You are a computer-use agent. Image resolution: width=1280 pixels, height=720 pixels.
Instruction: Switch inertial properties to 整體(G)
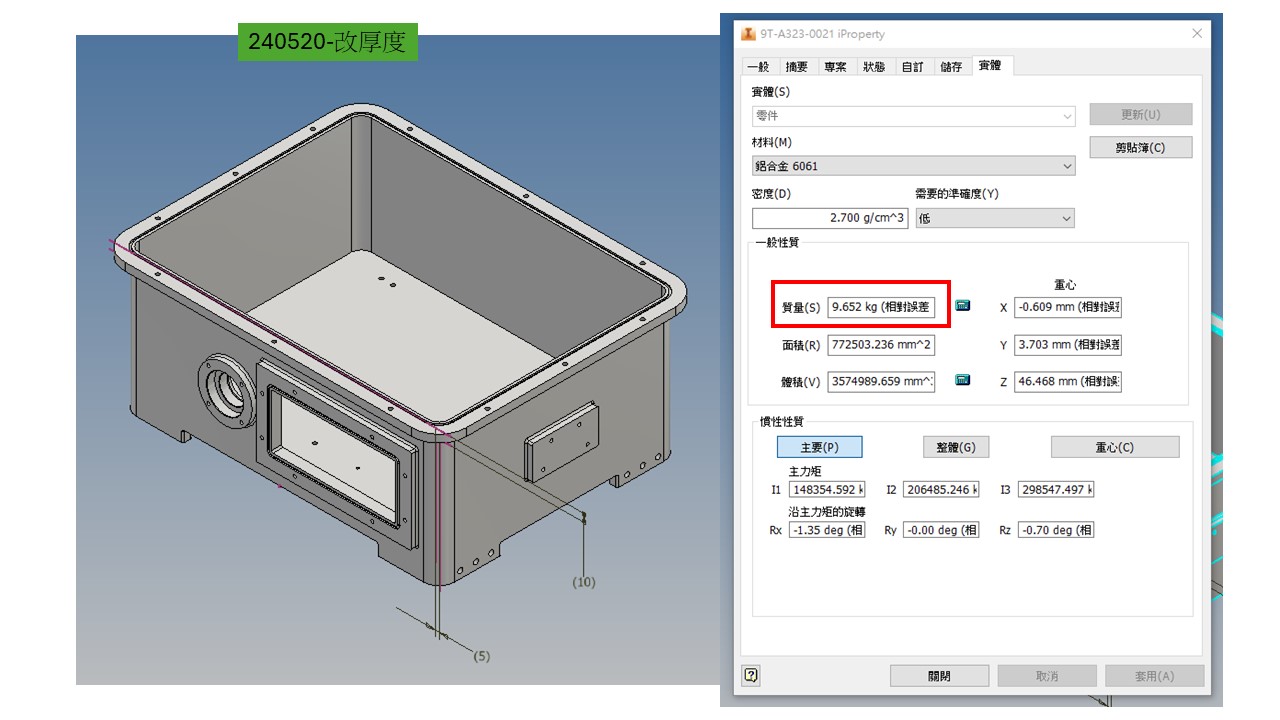[955, 447]
